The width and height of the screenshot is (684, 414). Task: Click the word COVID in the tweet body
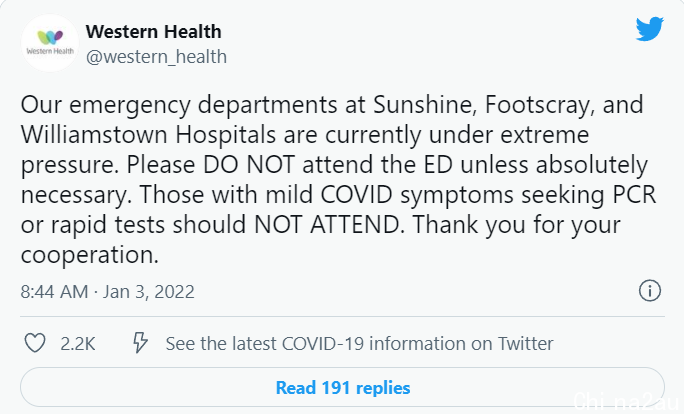(357, 195)
